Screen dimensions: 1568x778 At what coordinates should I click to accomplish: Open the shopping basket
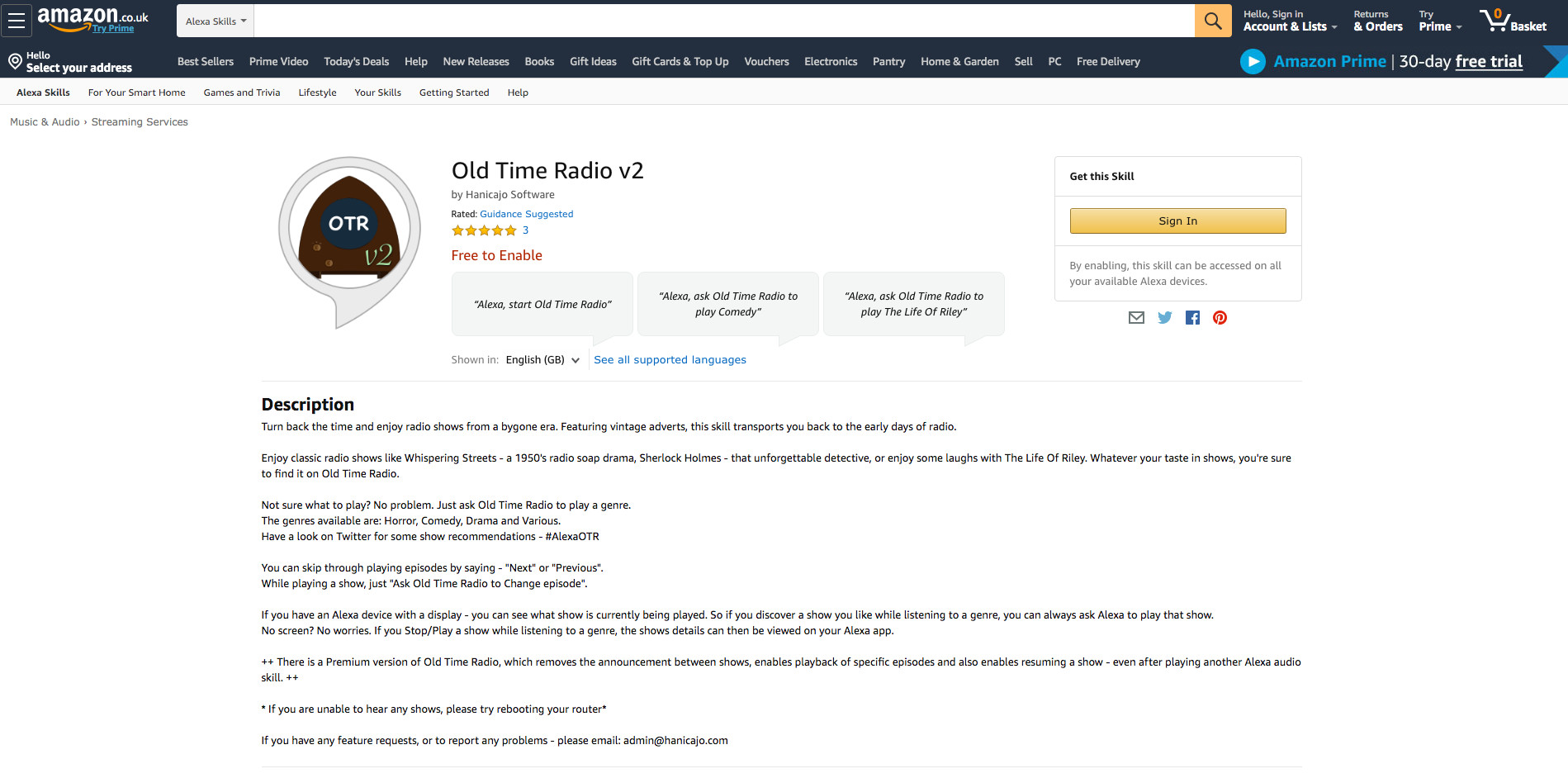pos(1514,21)
